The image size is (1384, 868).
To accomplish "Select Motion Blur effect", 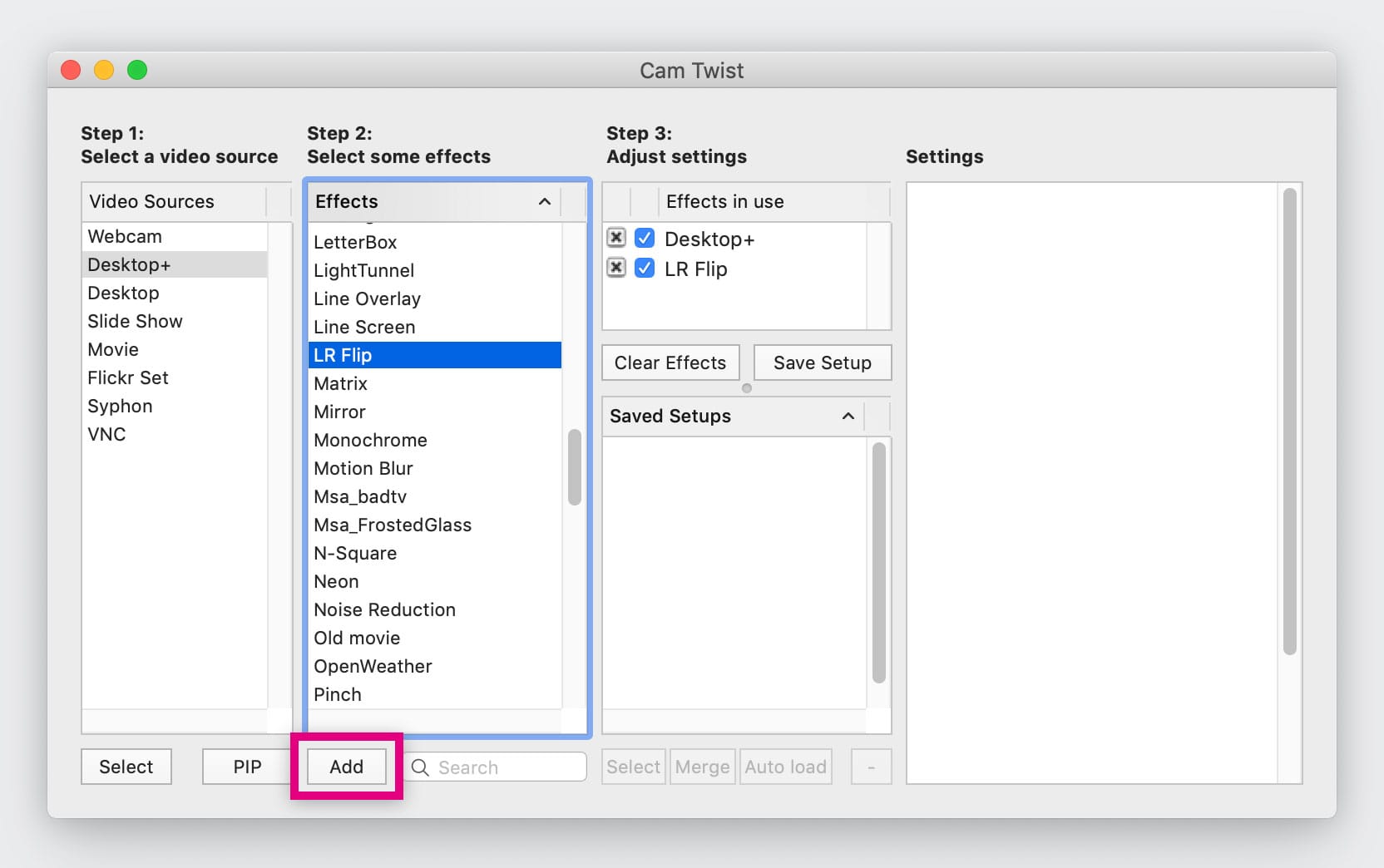I will [435, 468].
